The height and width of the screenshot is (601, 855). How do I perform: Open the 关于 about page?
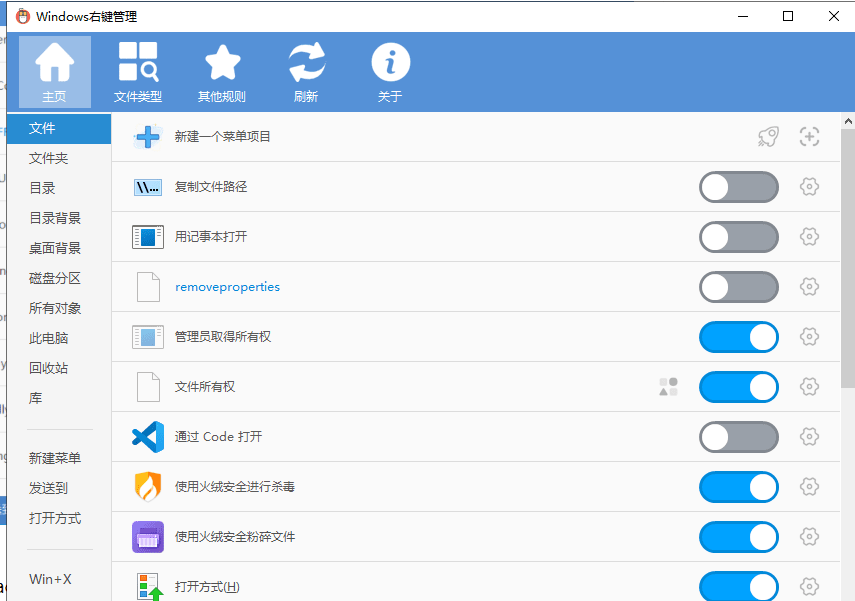[x=390, y=71]
